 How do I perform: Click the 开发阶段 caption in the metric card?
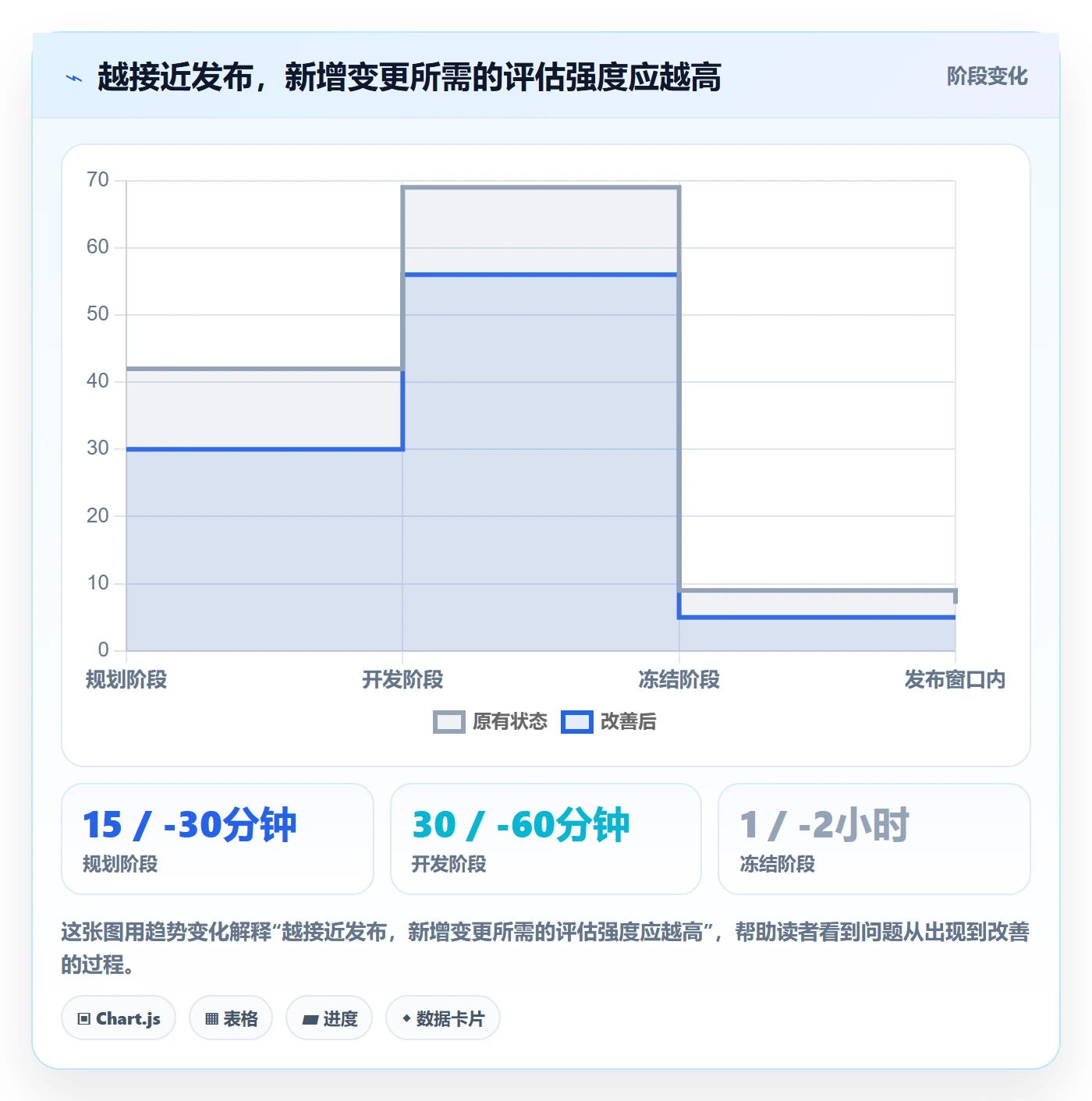tap(448, 864)
